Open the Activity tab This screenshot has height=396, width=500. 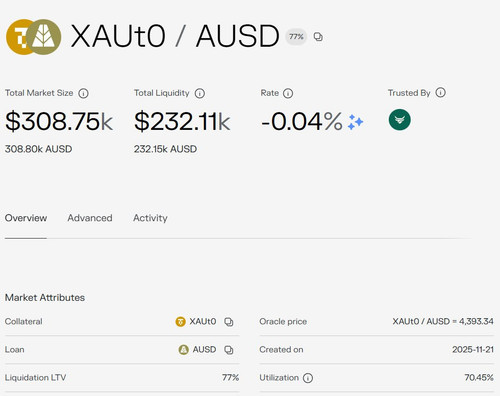coord(150,218)
